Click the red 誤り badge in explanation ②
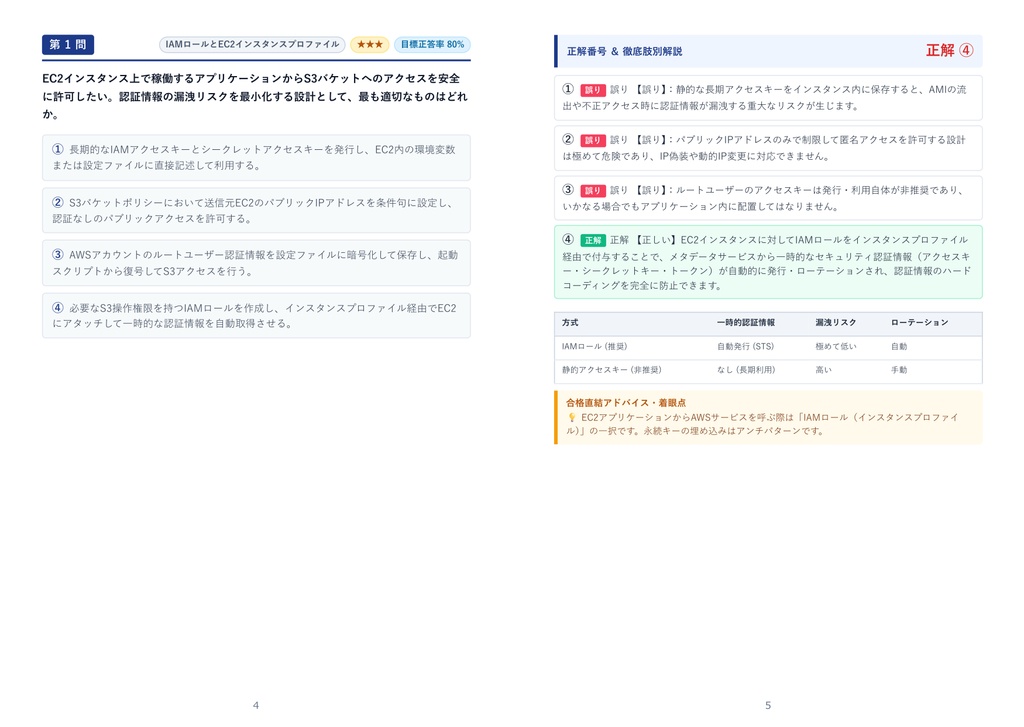 (593, 140)
